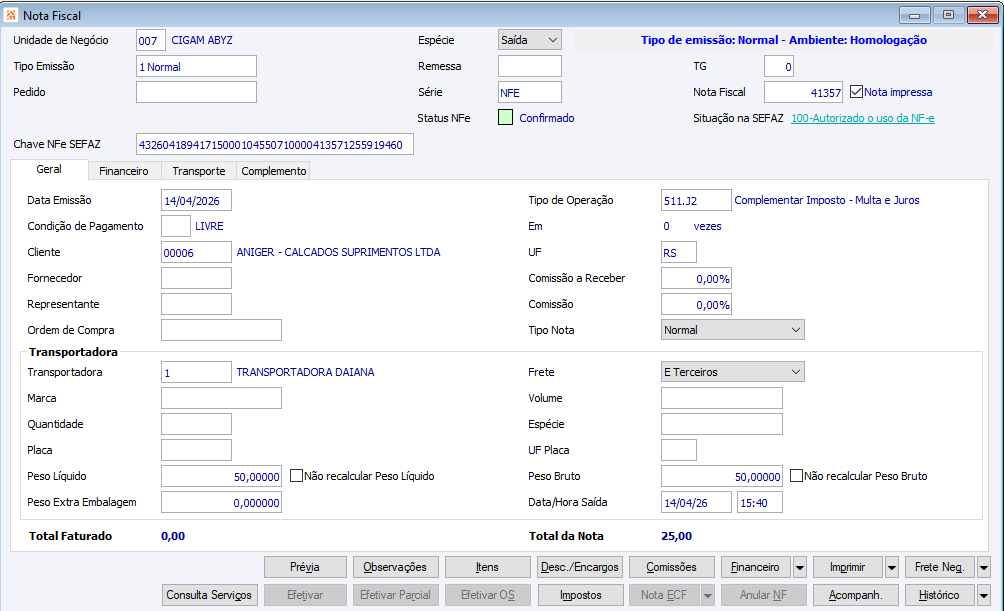Screen dimensions: 1004x611
Task: Click Consulta Serviços button
Action: coord(209,595)
